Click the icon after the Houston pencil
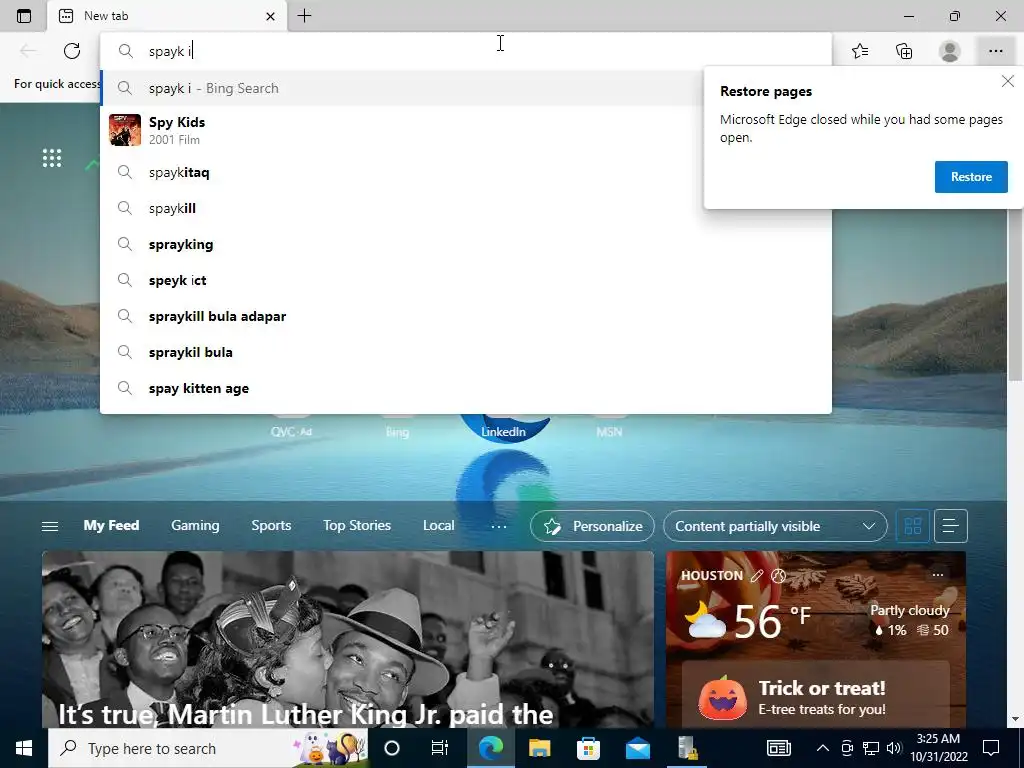1024x768 pixels. coord(778,575)
